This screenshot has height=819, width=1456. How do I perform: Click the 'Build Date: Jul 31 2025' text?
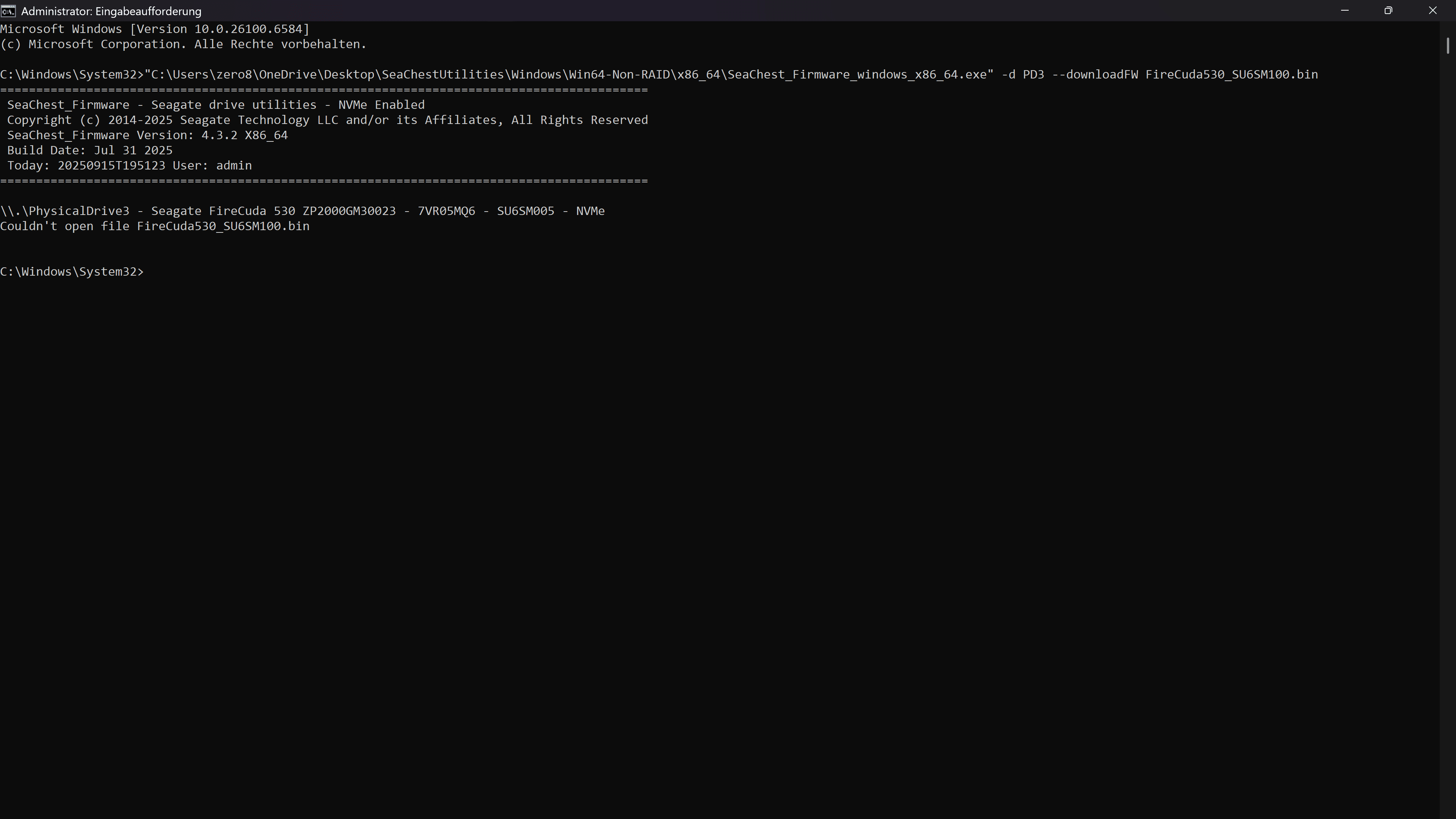click(x=90, y=151)
